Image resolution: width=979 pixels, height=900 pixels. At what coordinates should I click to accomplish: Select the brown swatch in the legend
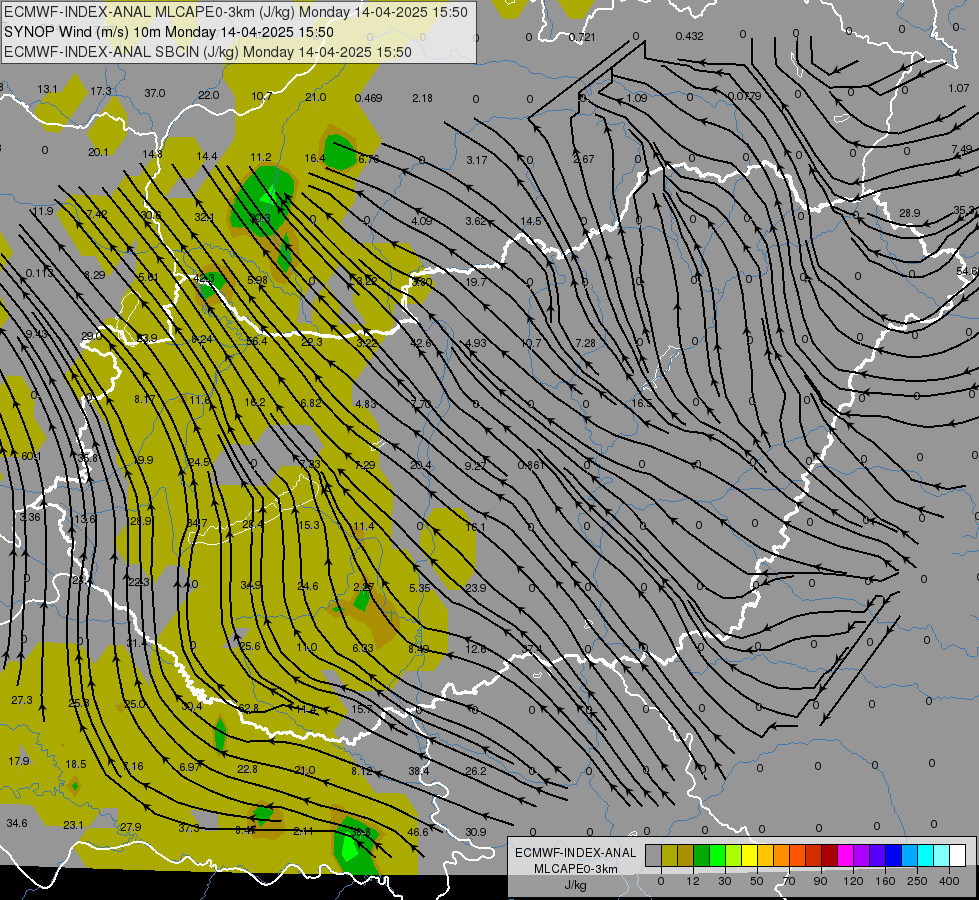[x=686, y=855]
